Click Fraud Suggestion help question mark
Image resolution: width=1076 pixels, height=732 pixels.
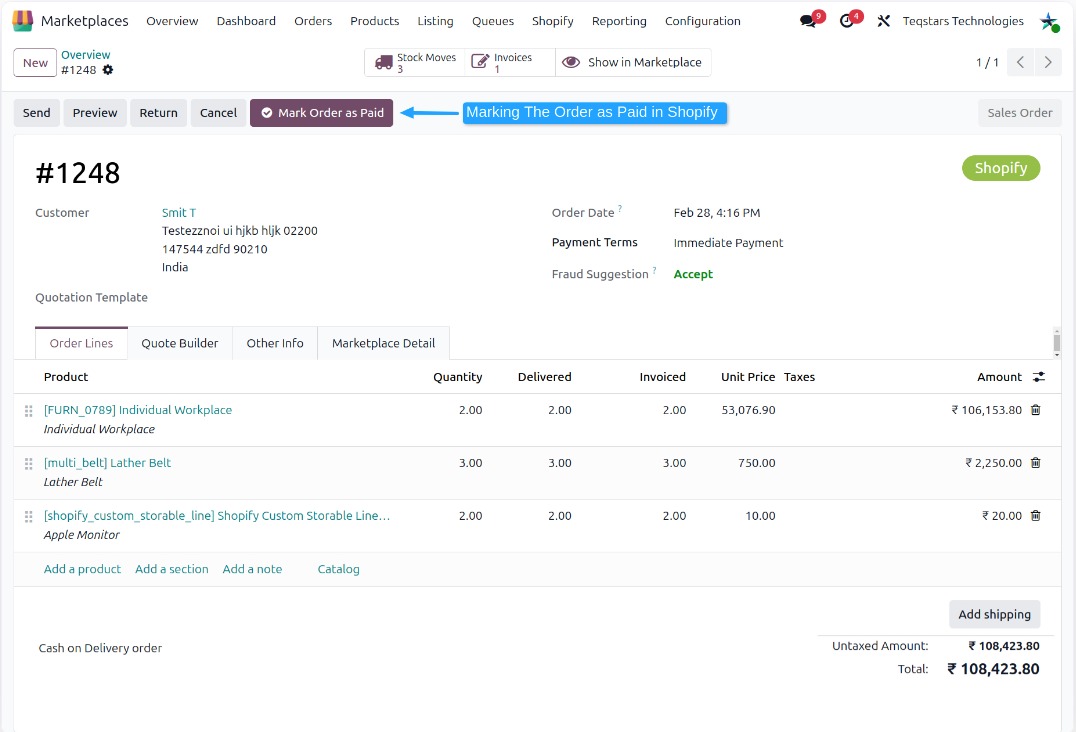click(654, 270)
